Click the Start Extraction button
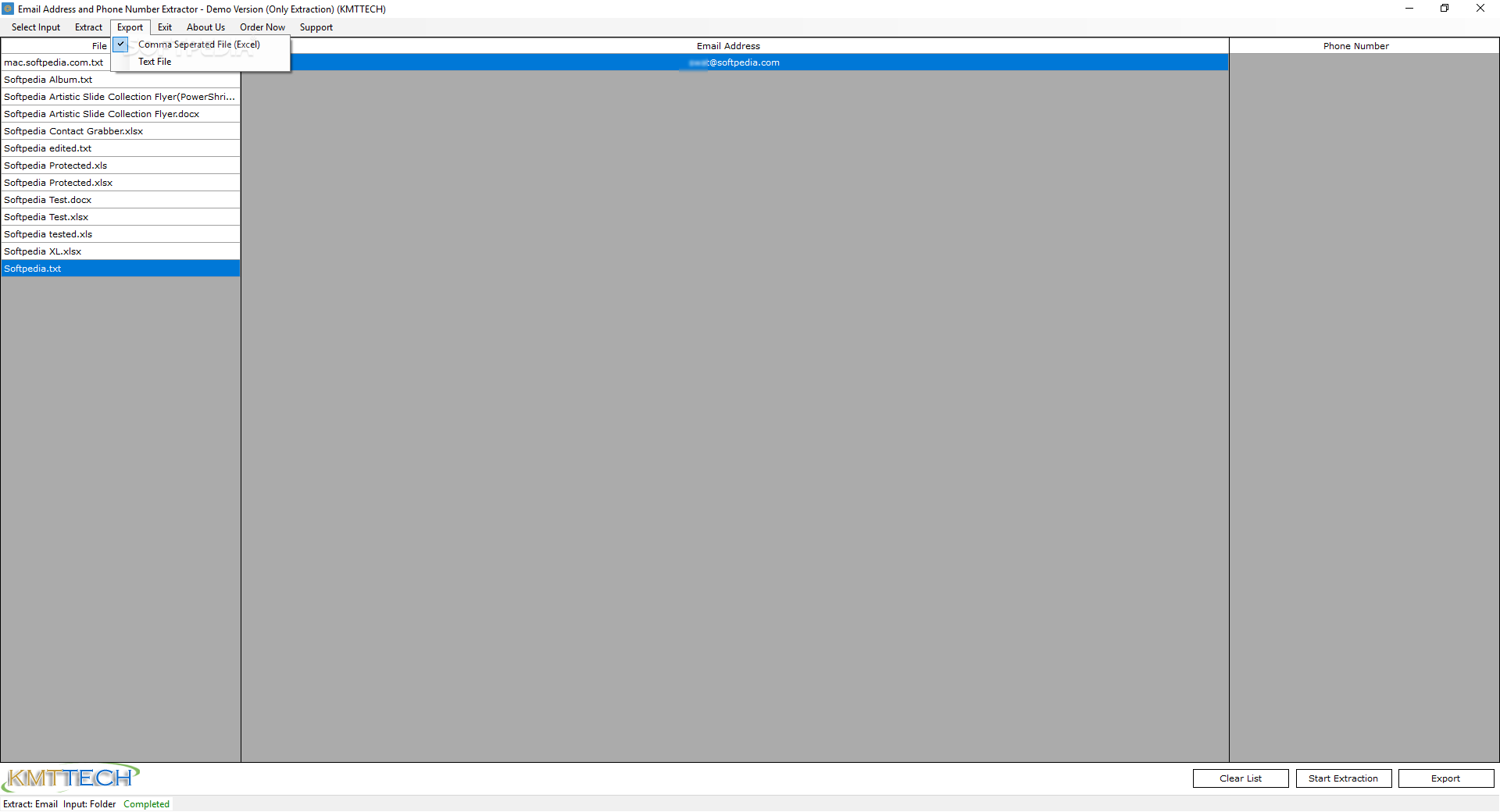1500x812 pixels. tap(1344, 778)
